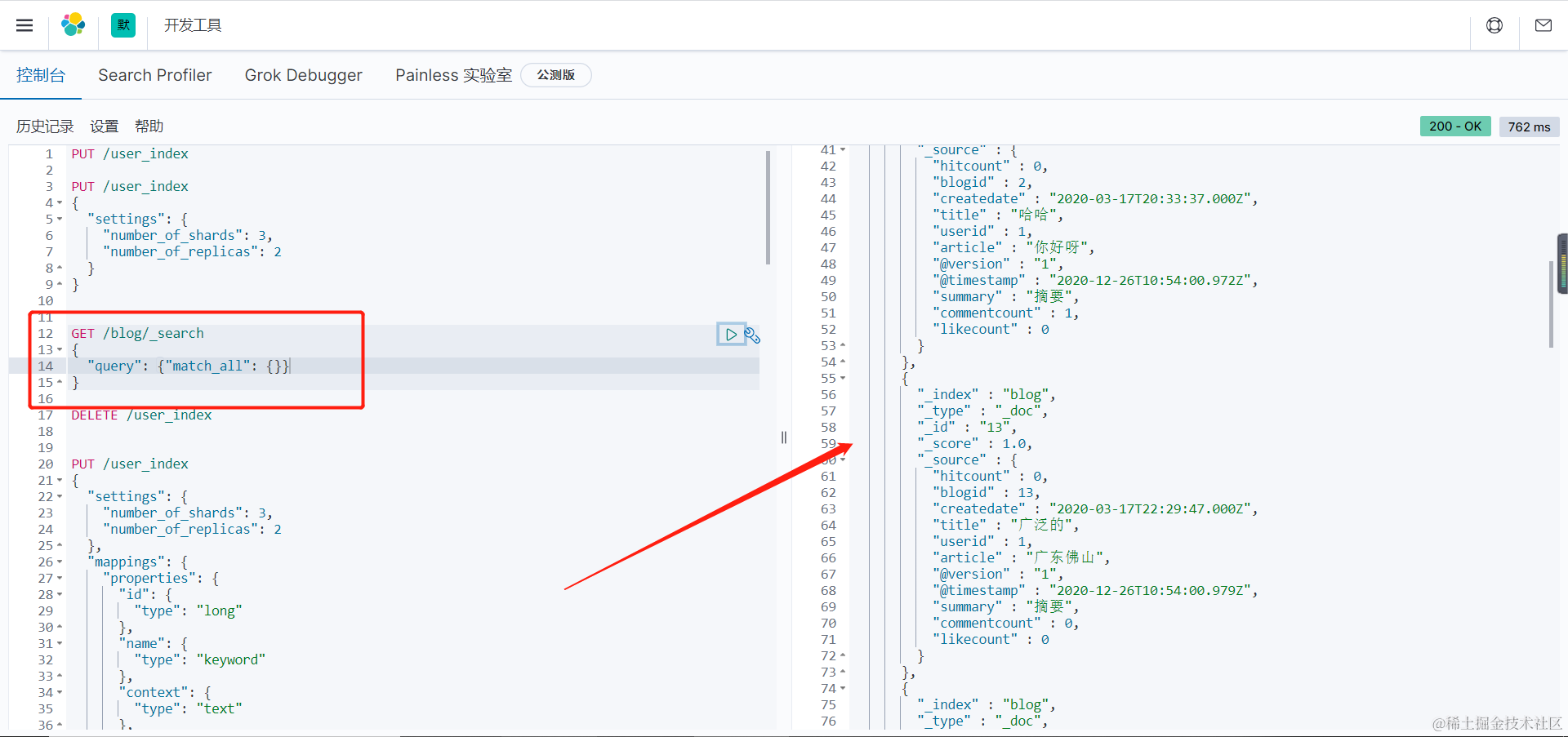Collapse the settings block at line 22
The width and height of the screenshot is (1568, 737).
click(60, 496)
